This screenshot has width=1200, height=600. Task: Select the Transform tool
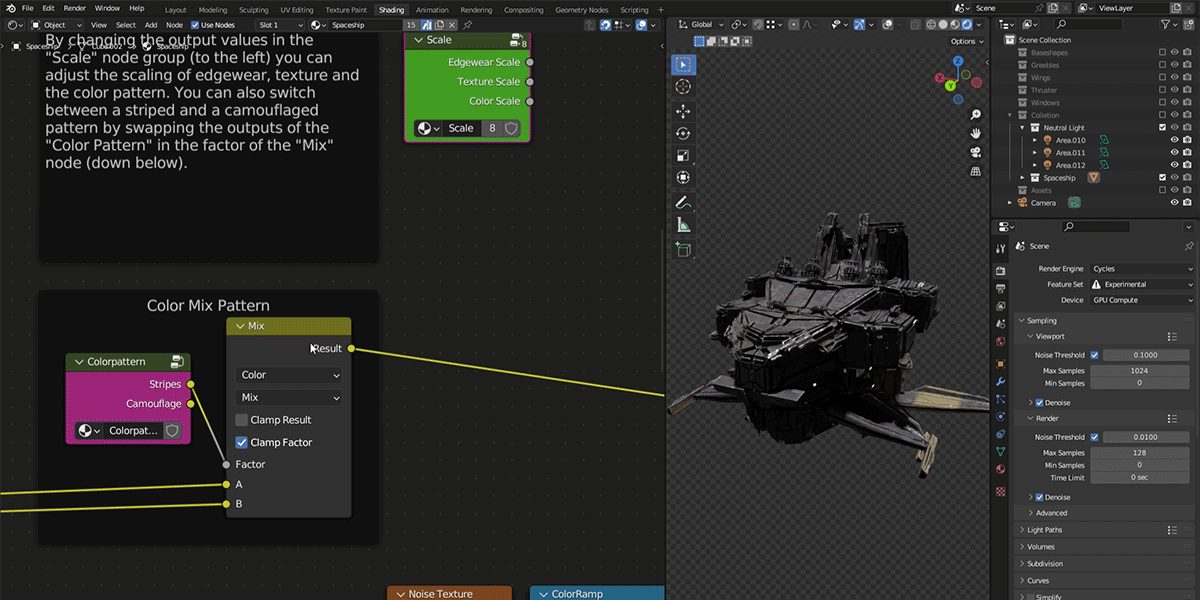pos(683,177)
